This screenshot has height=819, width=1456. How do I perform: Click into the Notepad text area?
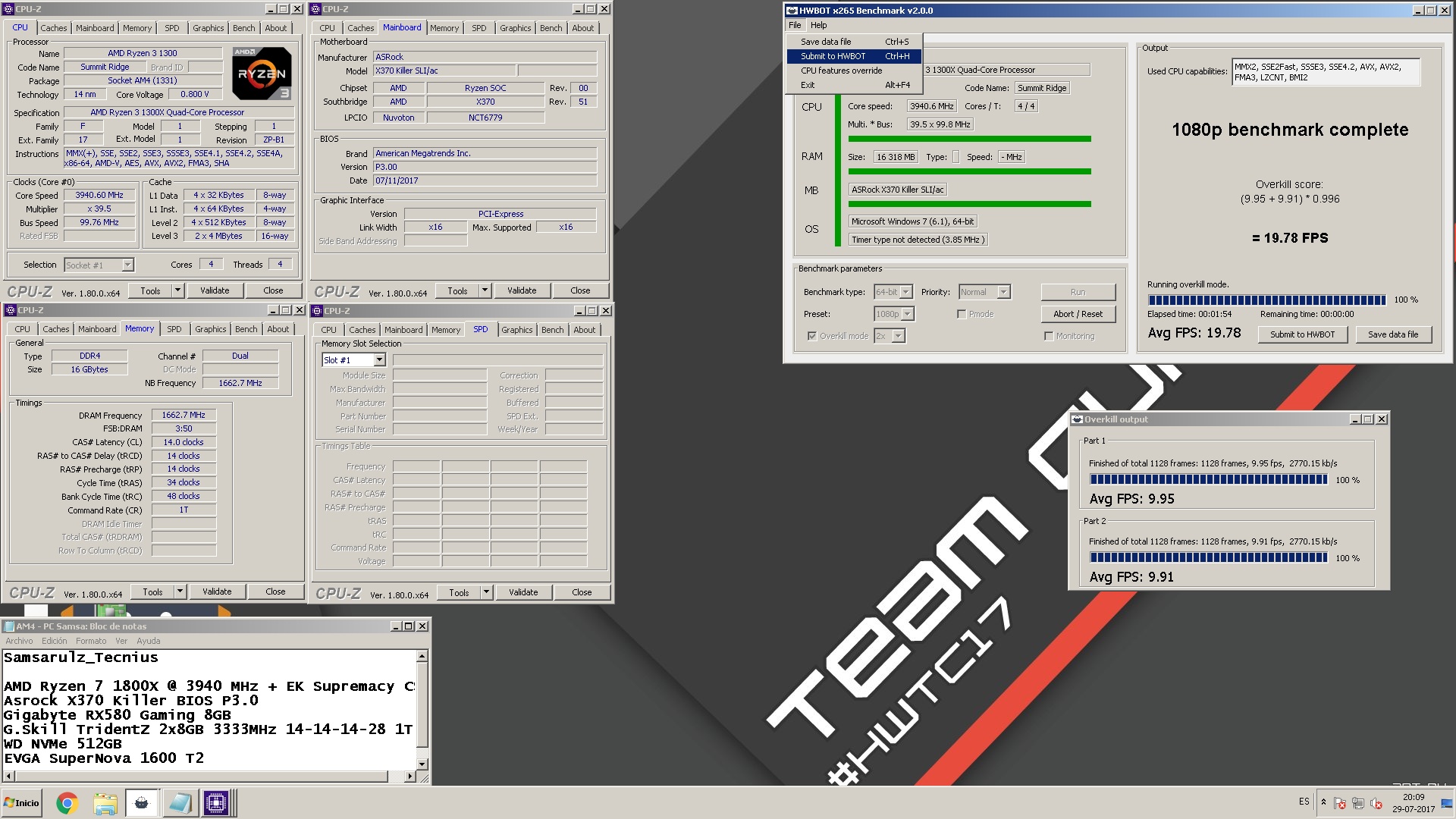pyautogui.click(x=209, y=709)
